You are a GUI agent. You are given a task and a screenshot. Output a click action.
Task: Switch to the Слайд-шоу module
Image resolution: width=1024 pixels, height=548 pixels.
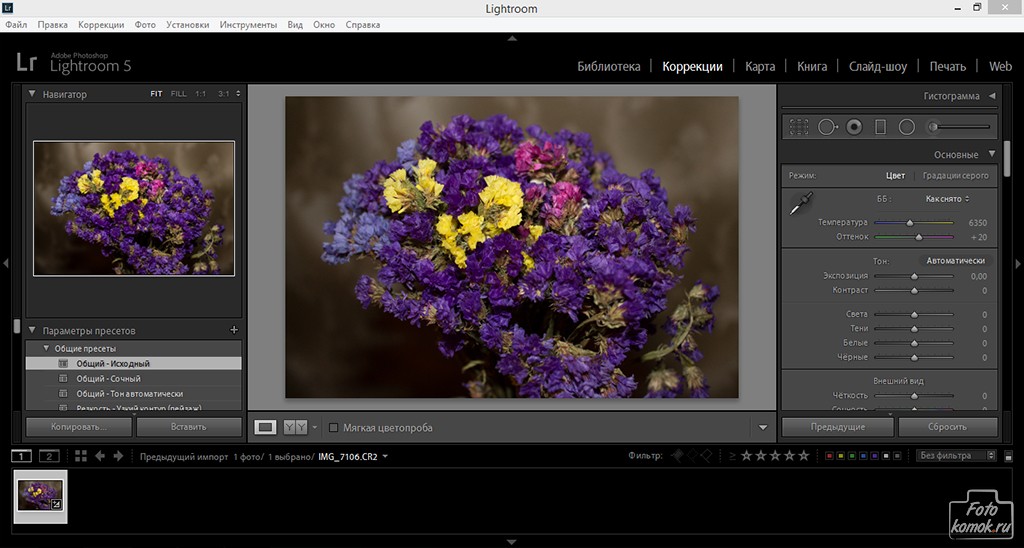click(x=878, y=67)
